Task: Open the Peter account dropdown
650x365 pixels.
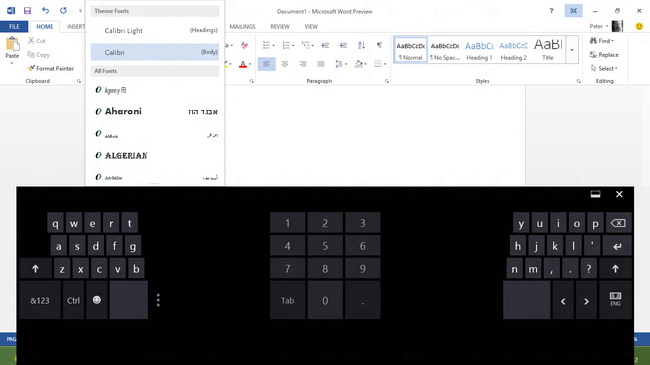Action: tap(599, 27)
